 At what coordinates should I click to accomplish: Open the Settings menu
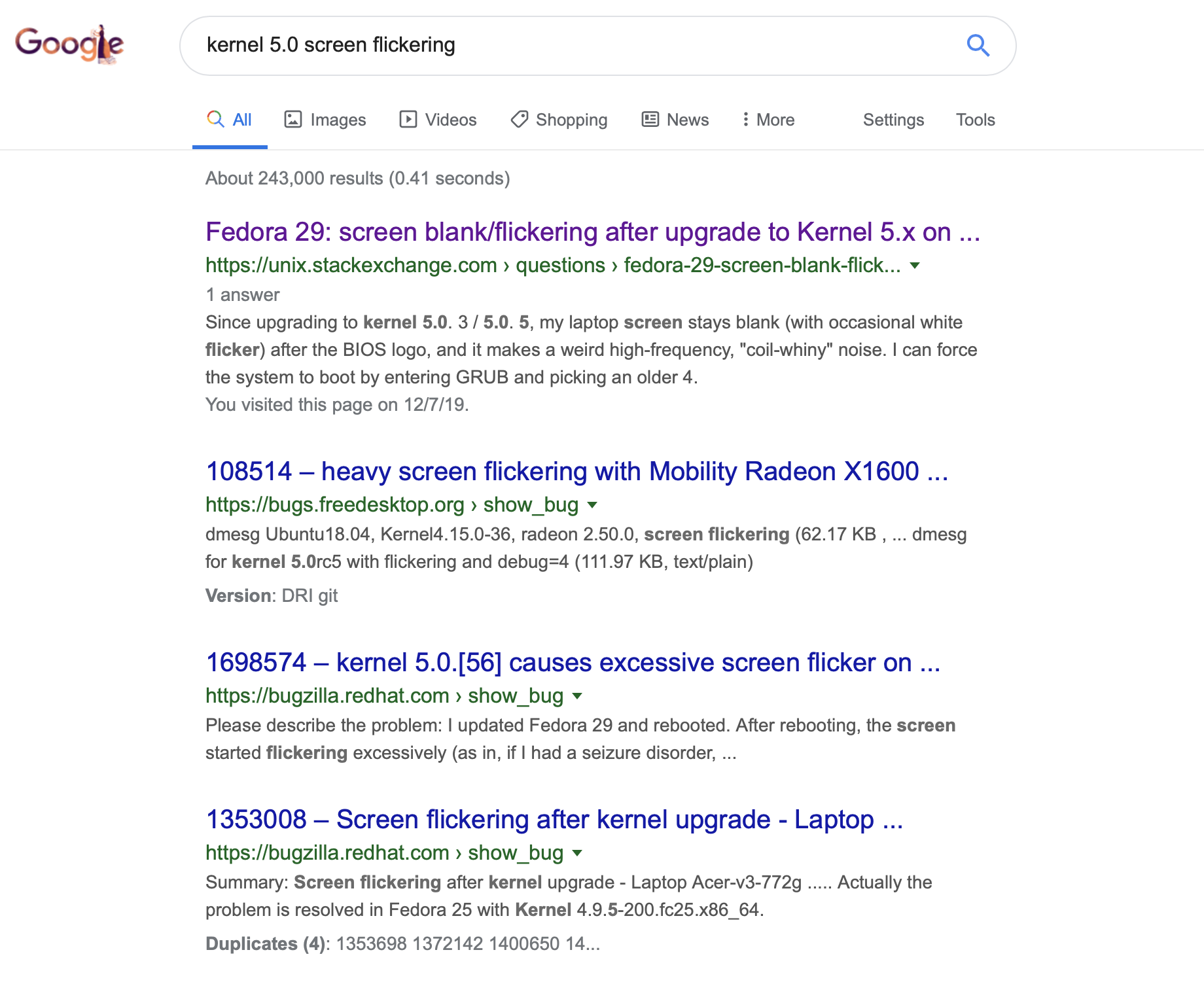coord(893,120)
